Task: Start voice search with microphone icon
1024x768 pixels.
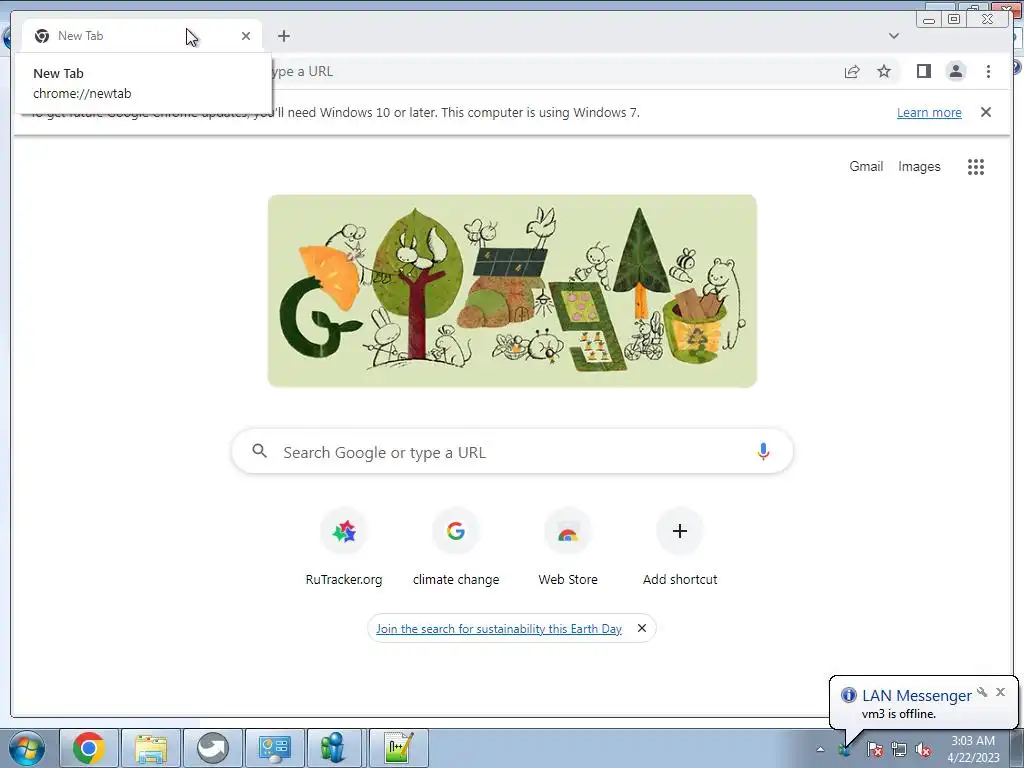Action: tap(763, 451)
